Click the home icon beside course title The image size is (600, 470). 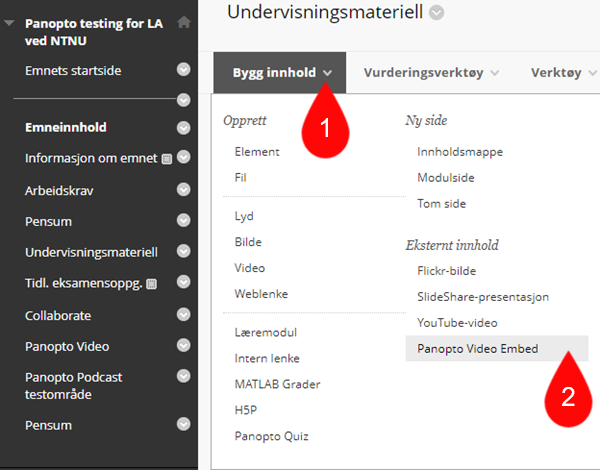point(184,22)
